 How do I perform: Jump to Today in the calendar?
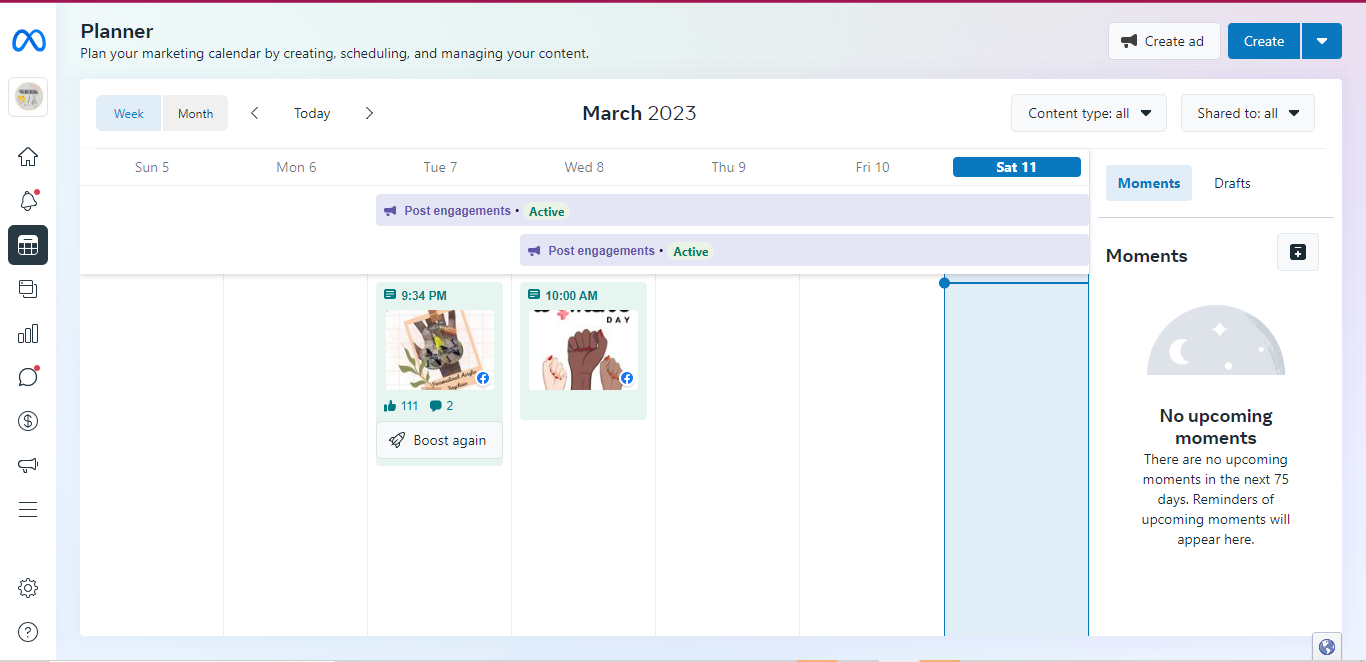click(312, 113)
